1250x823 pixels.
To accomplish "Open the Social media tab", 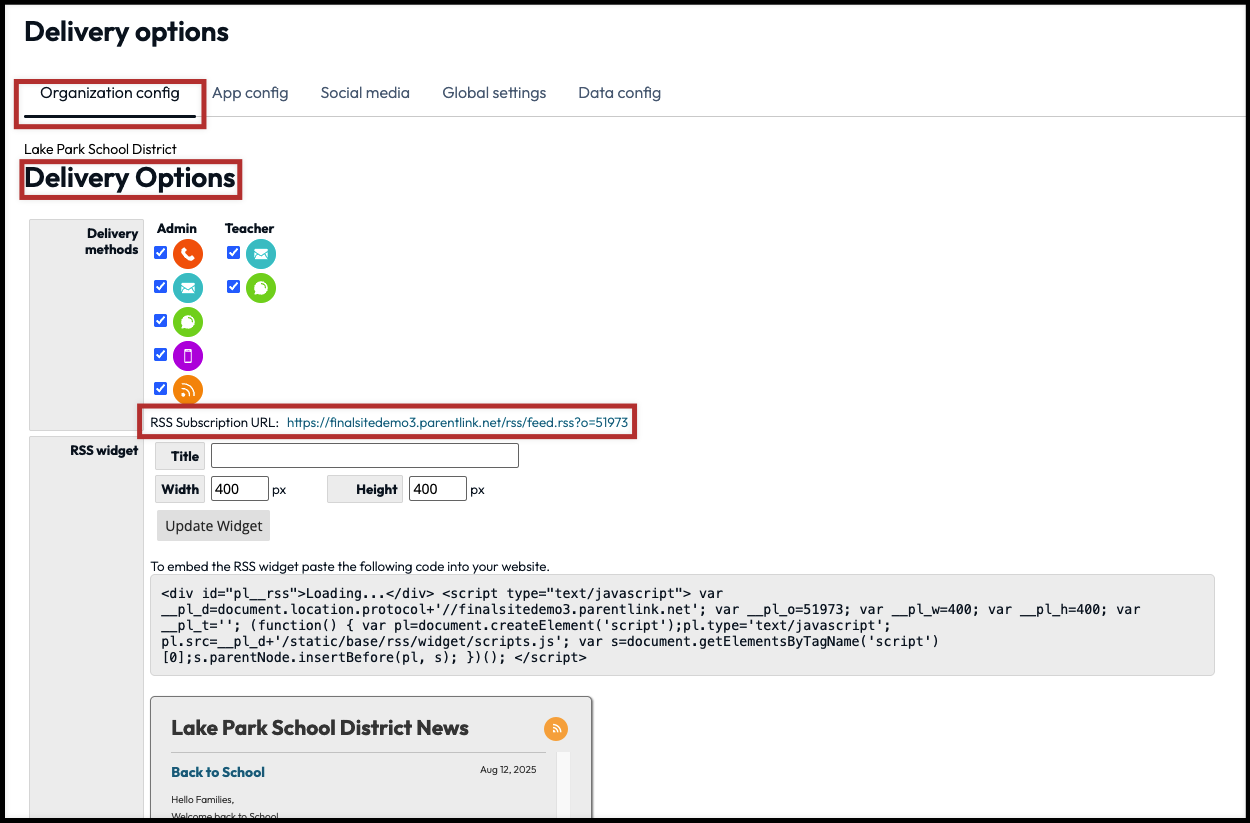I will pos(365,93).
